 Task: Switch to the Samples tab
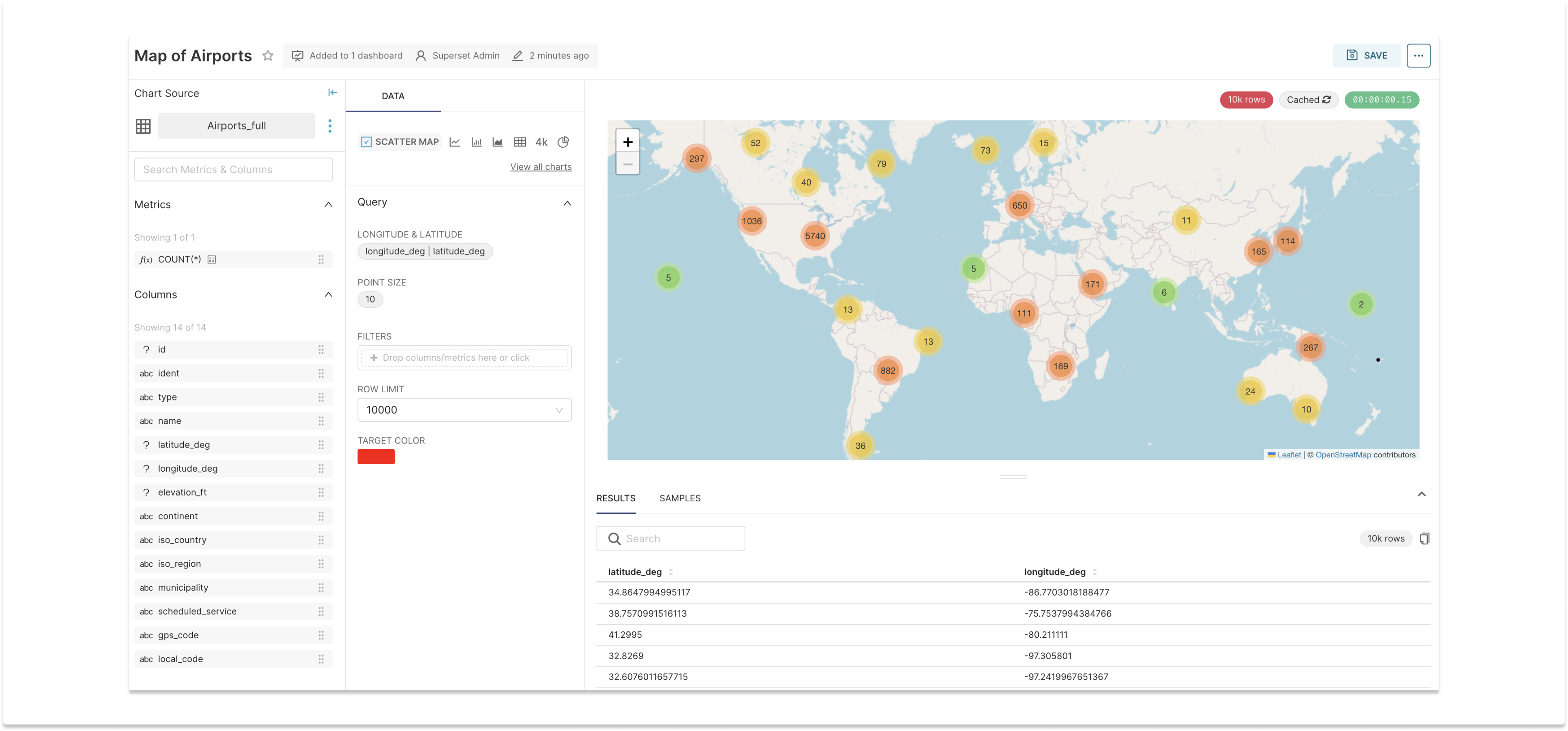coord(679,498)
